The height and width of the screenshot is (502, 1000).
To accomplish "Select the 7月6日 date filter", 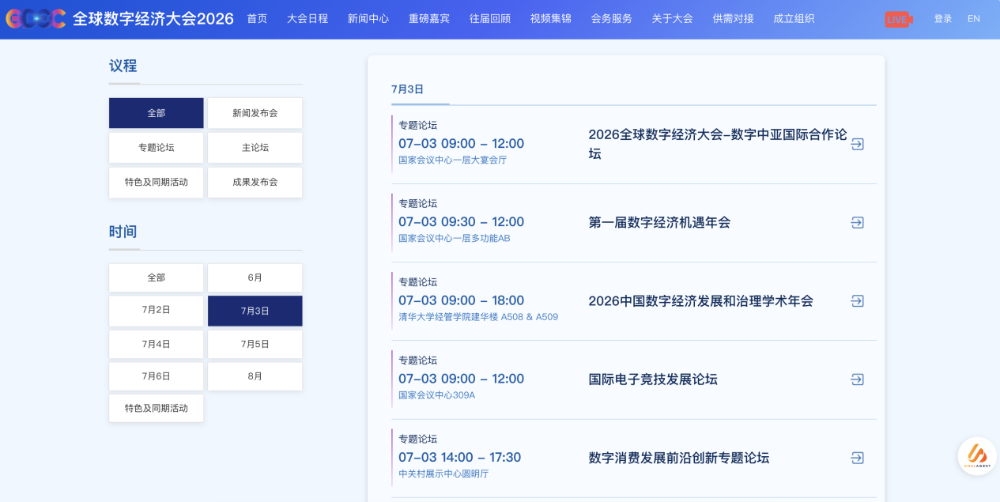I will point(156,376).
